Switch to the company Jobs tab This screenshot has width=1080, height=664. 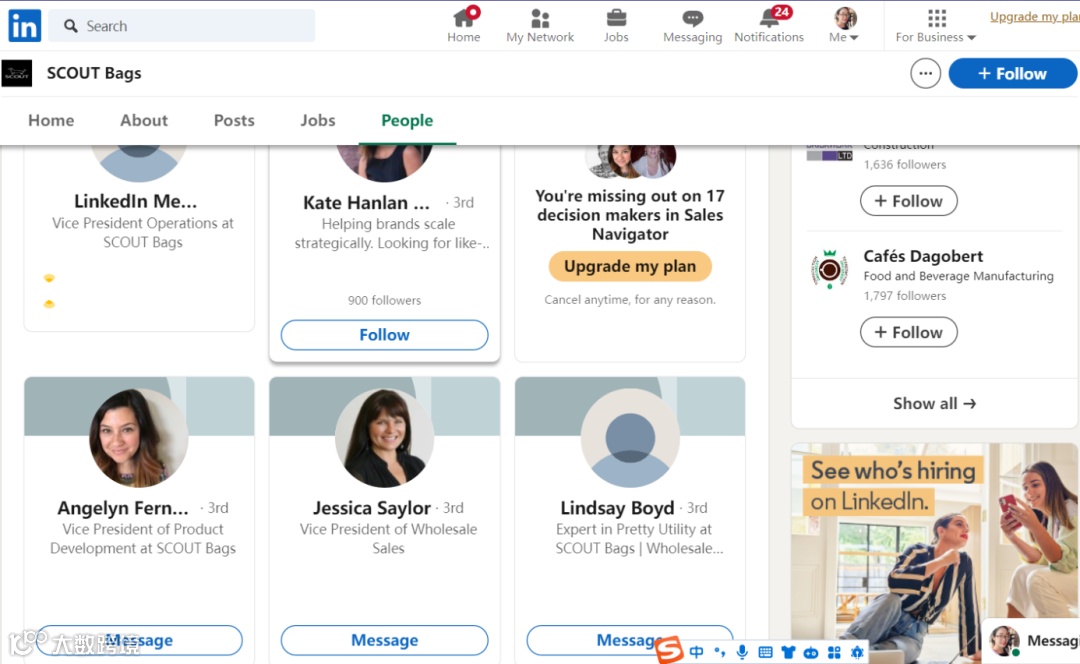318,120
